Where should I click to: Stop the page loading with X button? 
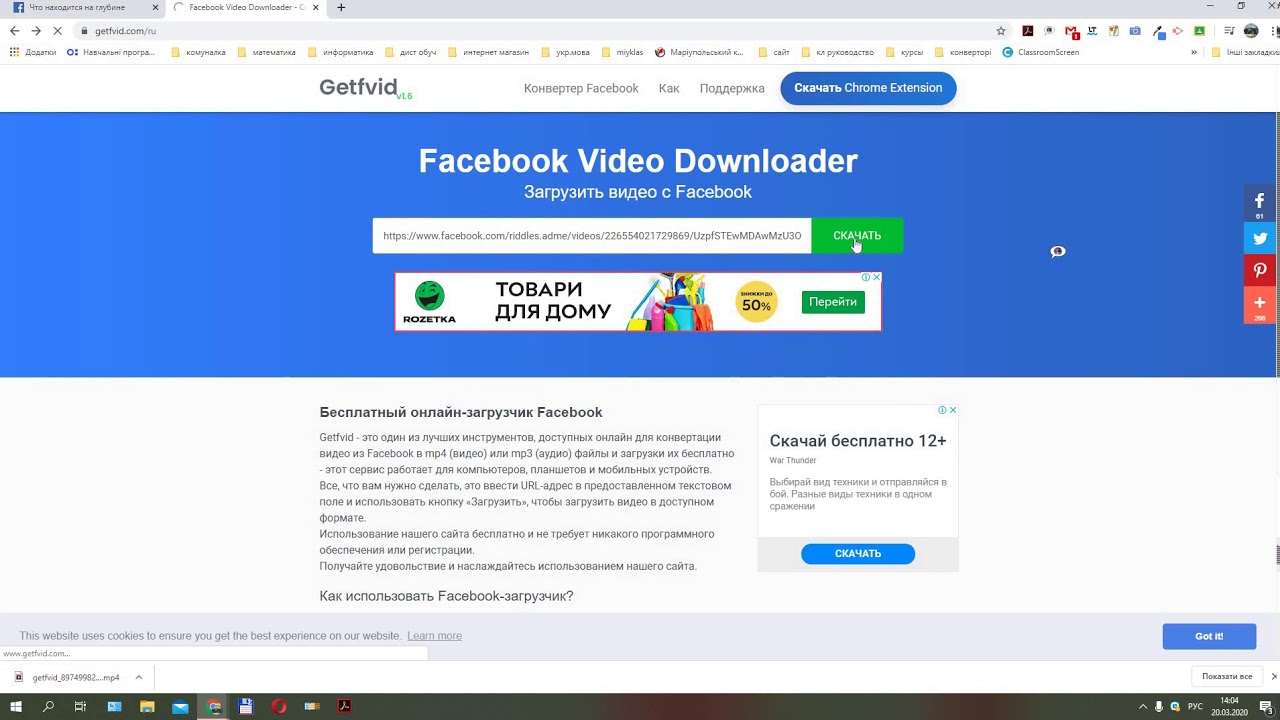[58, 31]
